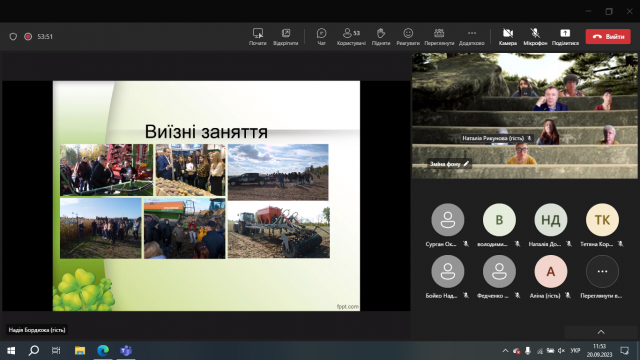Click the Почати toolbar item

tap(258, 36)
